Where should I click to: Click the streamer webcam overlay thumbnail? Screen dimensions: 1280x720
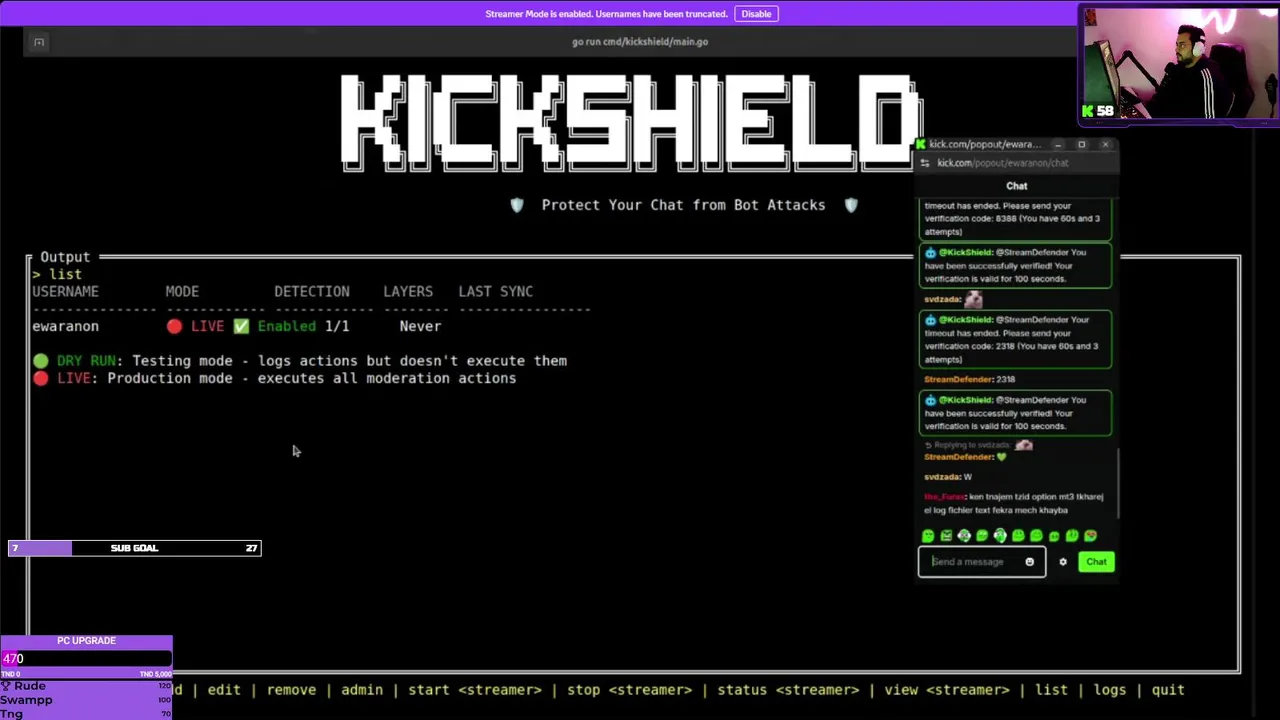tap(1179, 66)
